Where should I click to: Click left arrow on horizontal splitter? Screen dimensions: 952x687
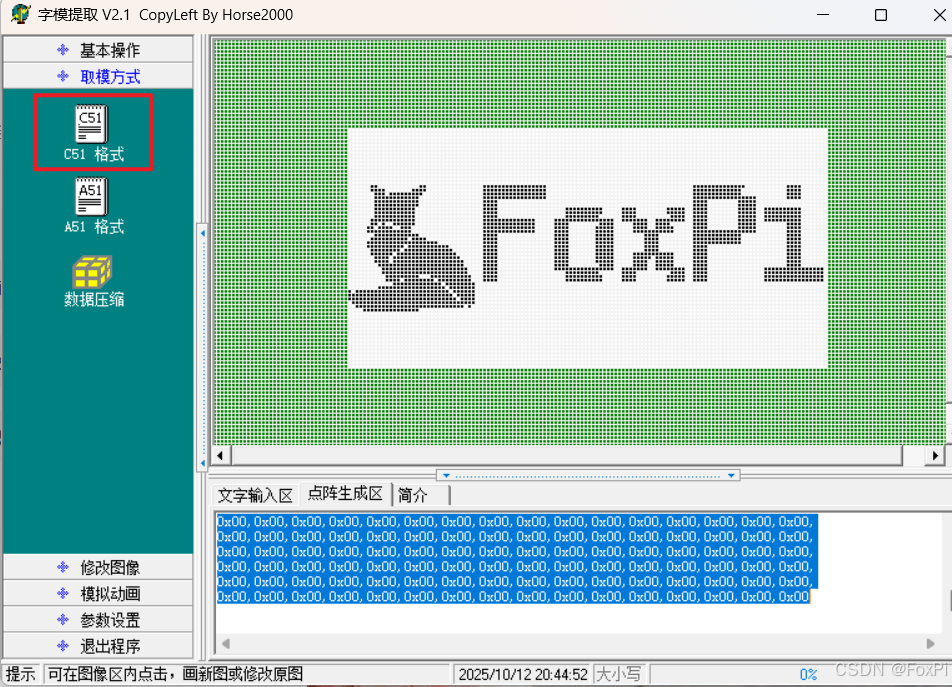[x=446, y=476]
